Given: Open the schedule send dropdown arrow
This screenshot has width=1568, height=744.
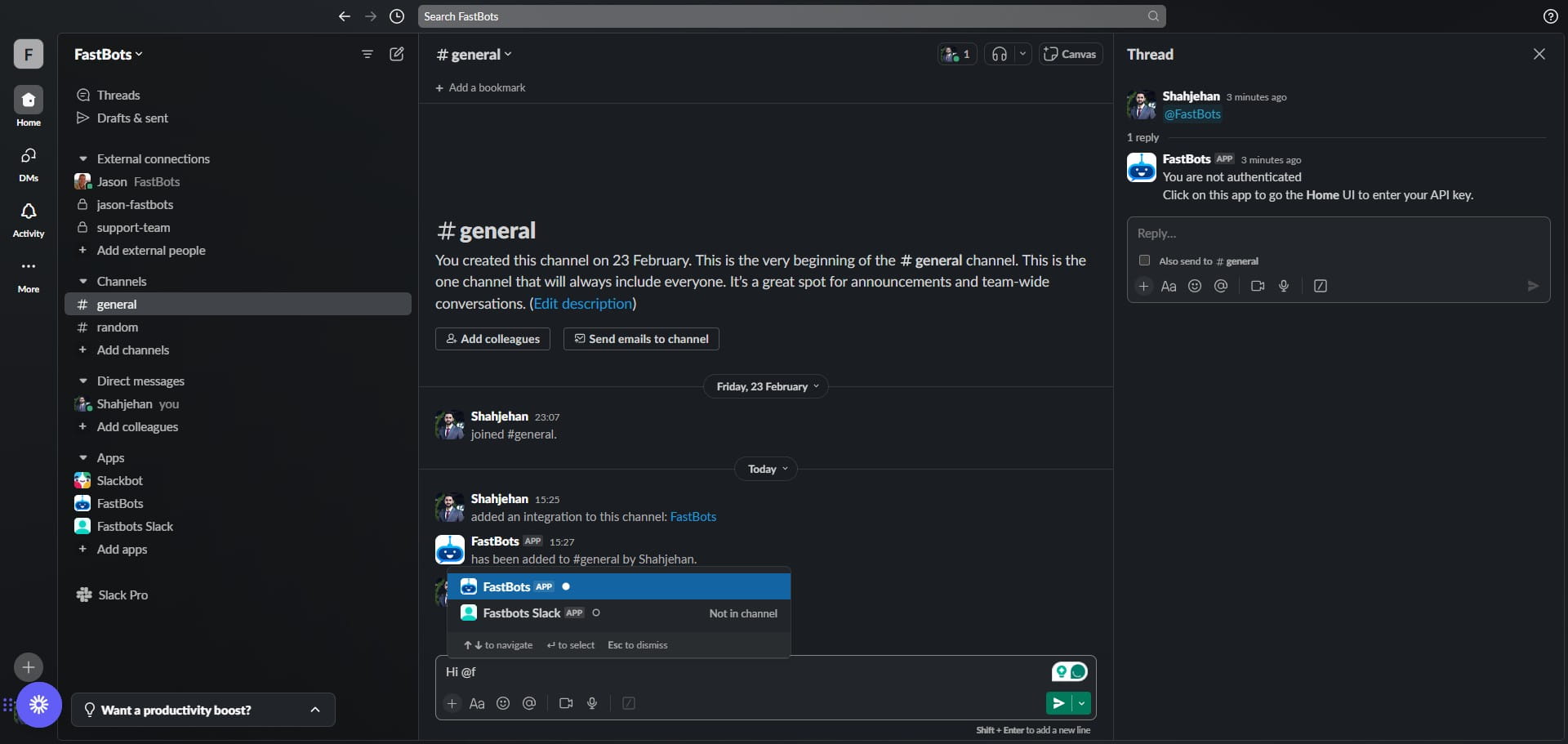Looking at the screenshot, I should coord(1081,703).
